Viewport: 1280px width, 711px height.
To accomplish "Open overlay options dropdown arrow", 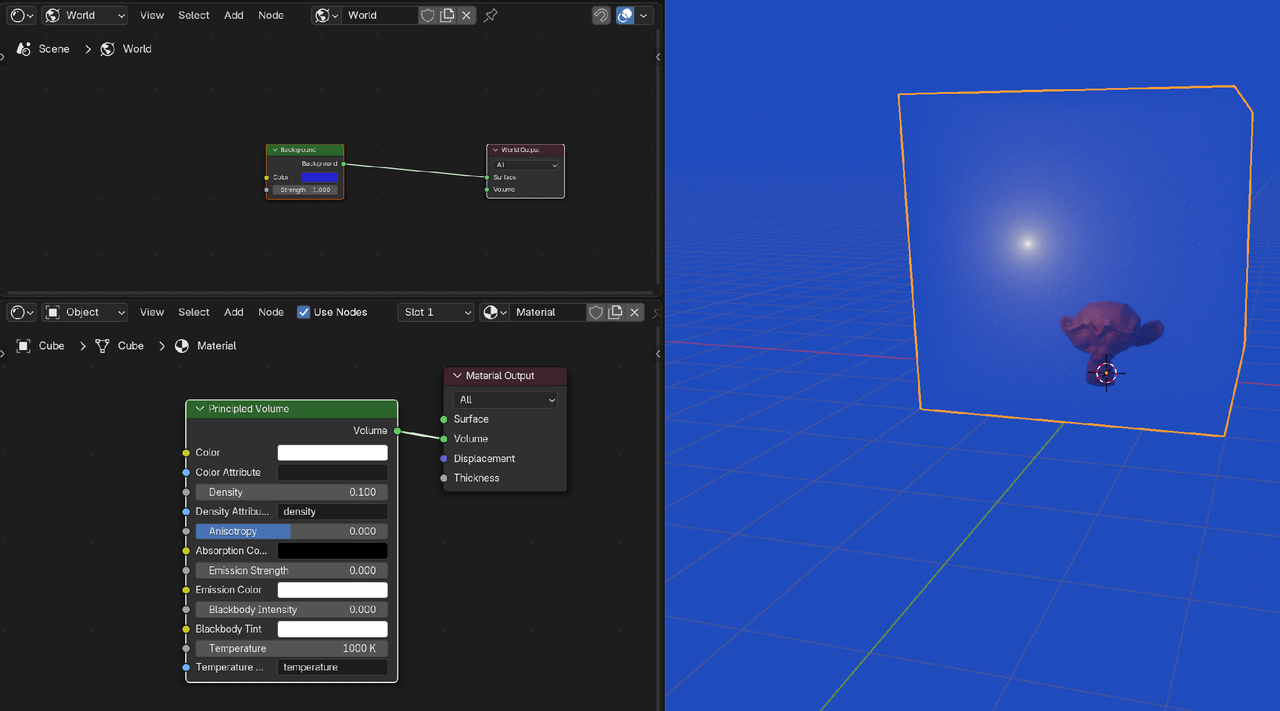I will pos(645,15).
